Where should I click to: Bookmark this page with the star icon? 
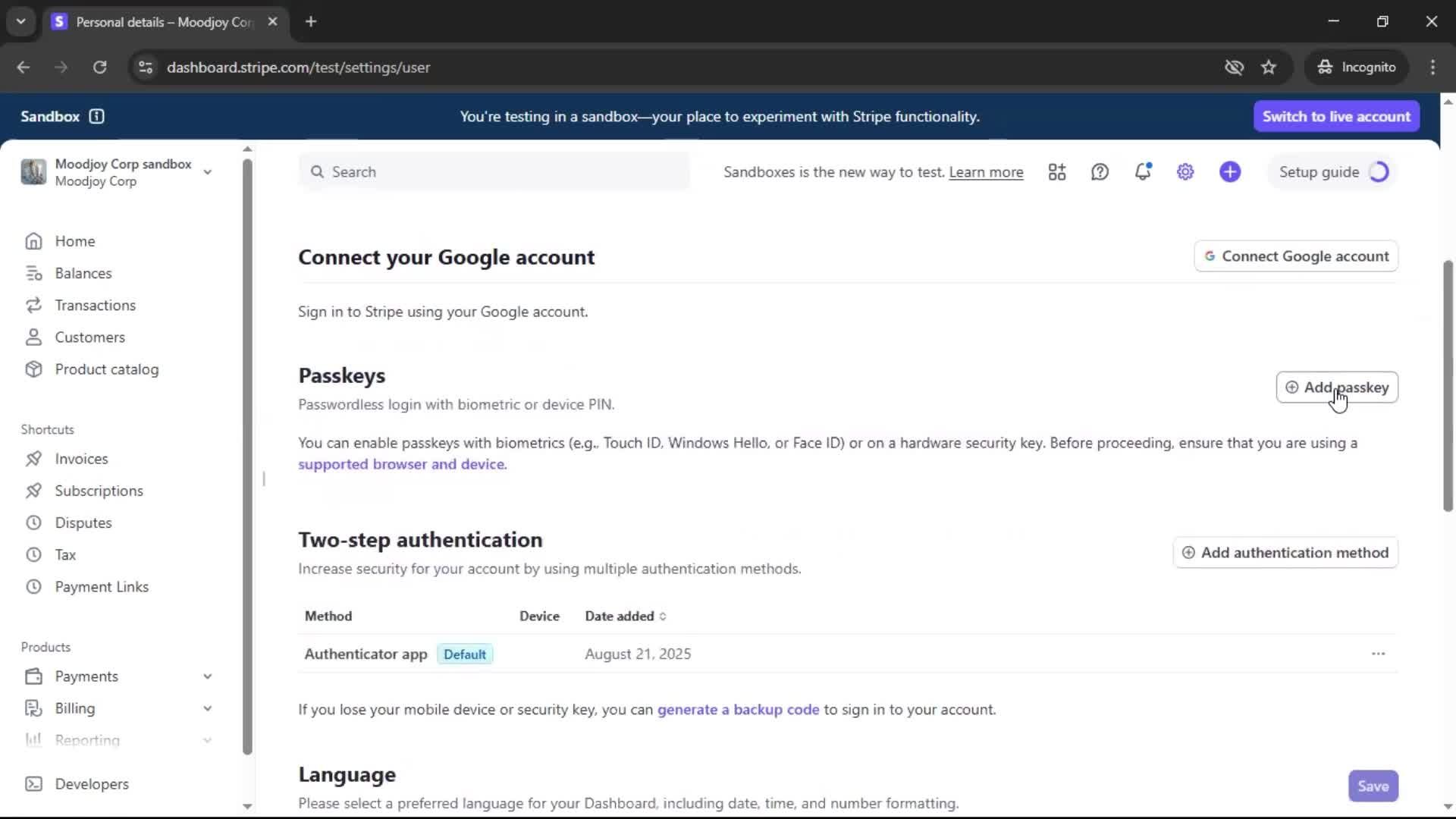click(1269, 67)
